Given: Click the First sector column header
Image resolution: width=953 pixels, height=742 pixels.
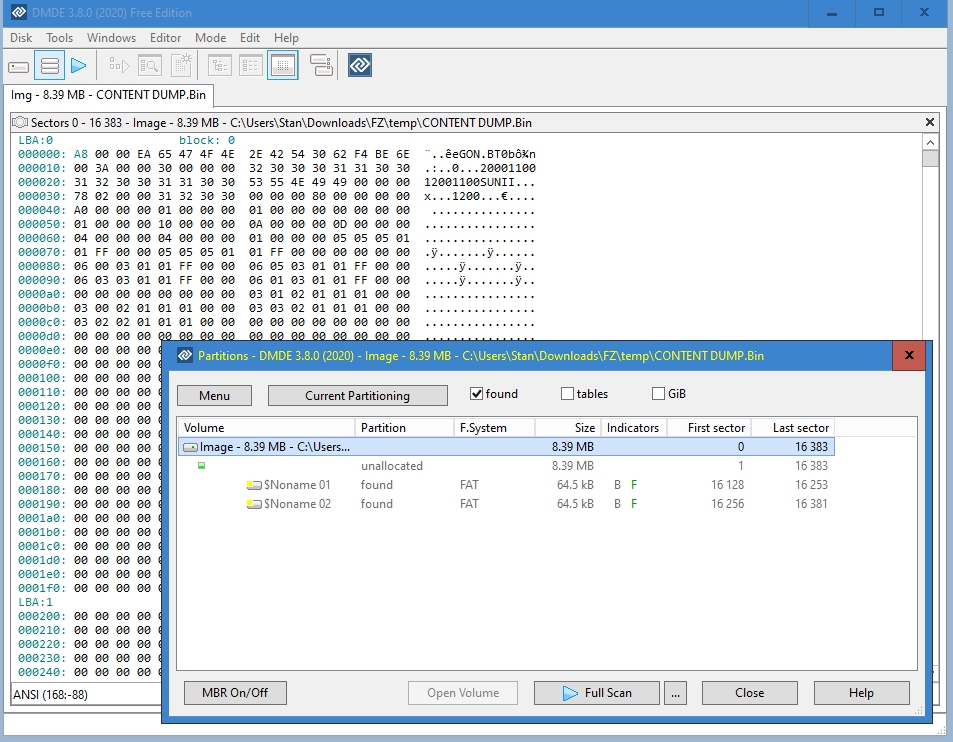Looking at the screenshot, I should click(709, 428).
